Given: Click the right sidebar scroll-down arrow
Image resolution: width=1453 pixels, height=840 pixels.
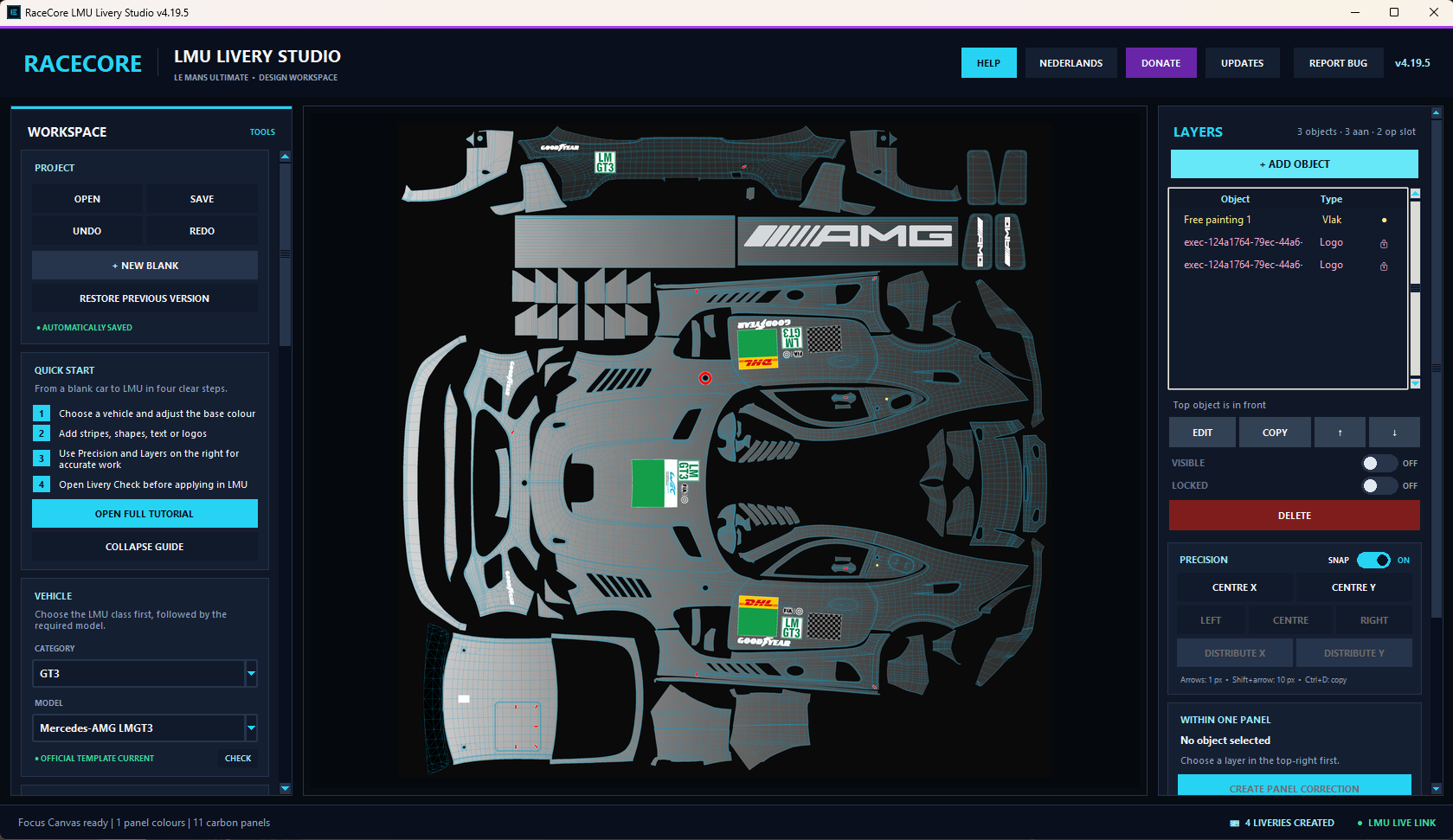Looking at the screenshot, I should [1437, 789].
